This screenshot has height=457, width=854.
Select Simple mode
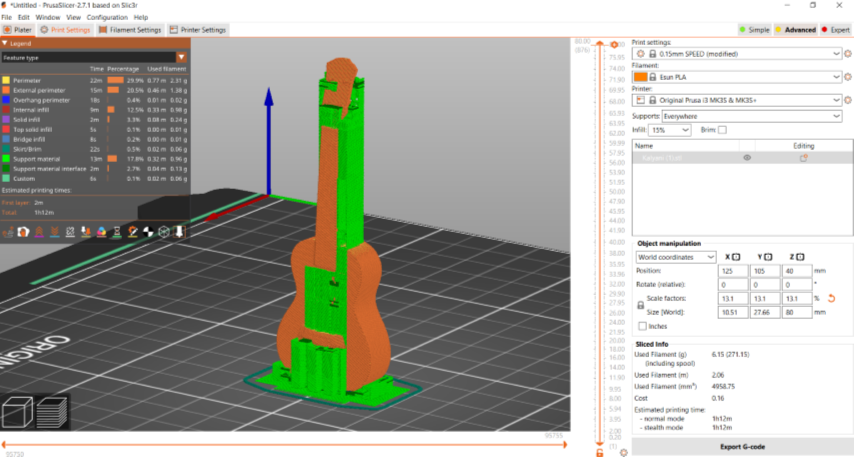click(754, 30)
